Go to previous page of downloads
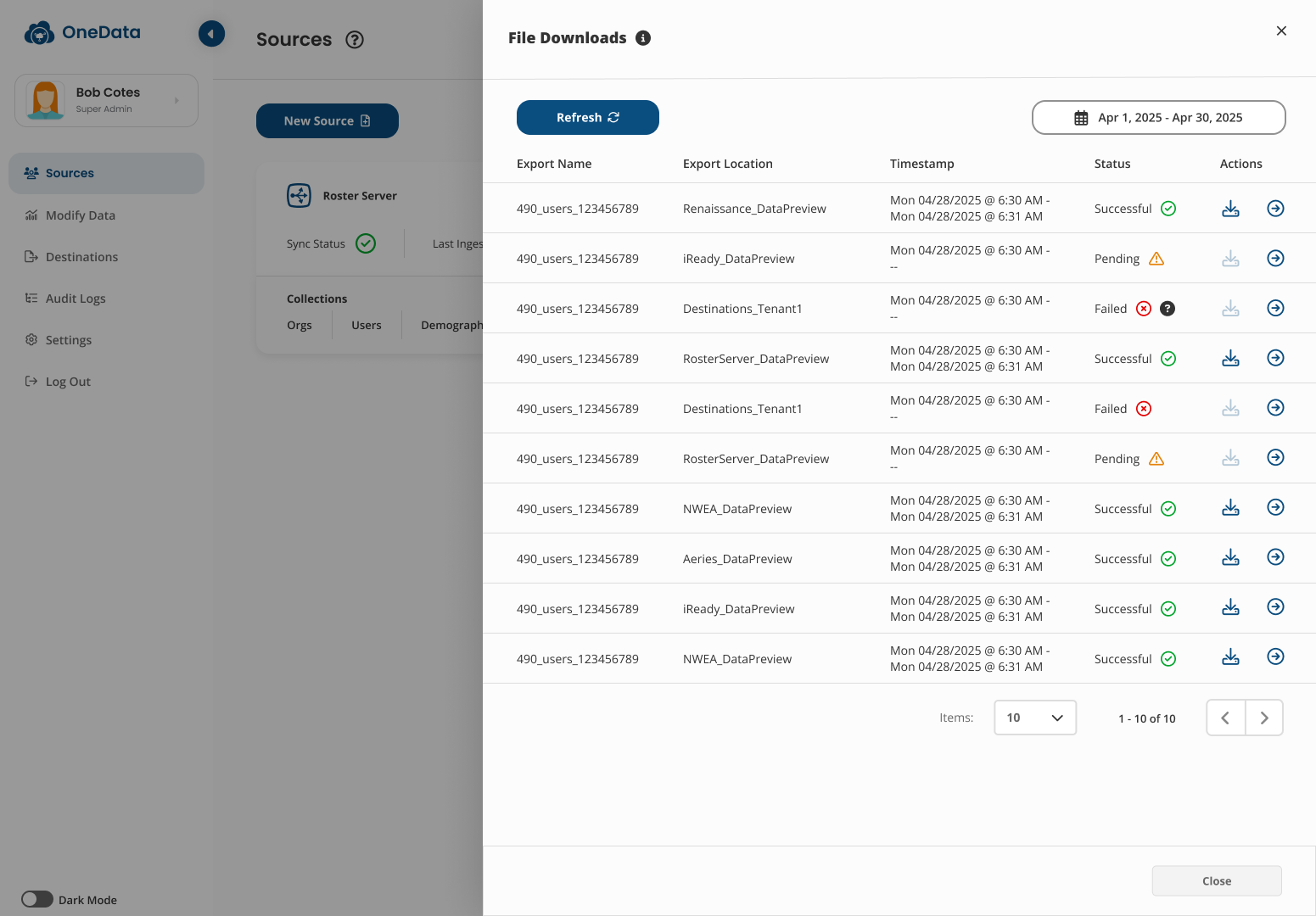 1225,718
